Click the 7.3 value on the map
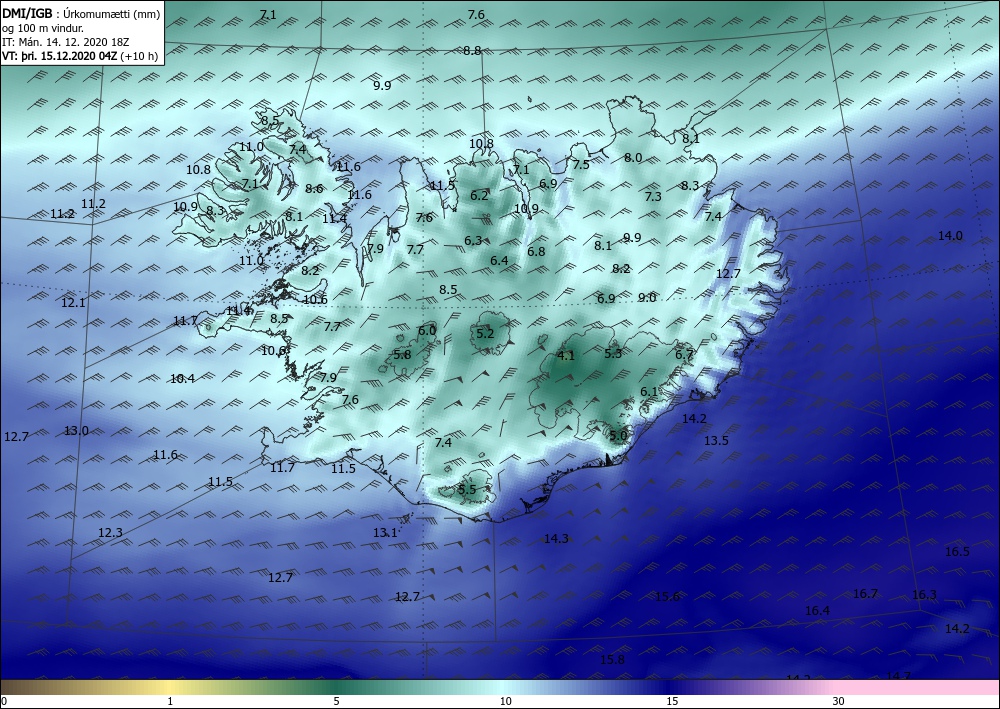This screenshot has width=1000, height=709. pyautogui.click(x=653, y=196)
